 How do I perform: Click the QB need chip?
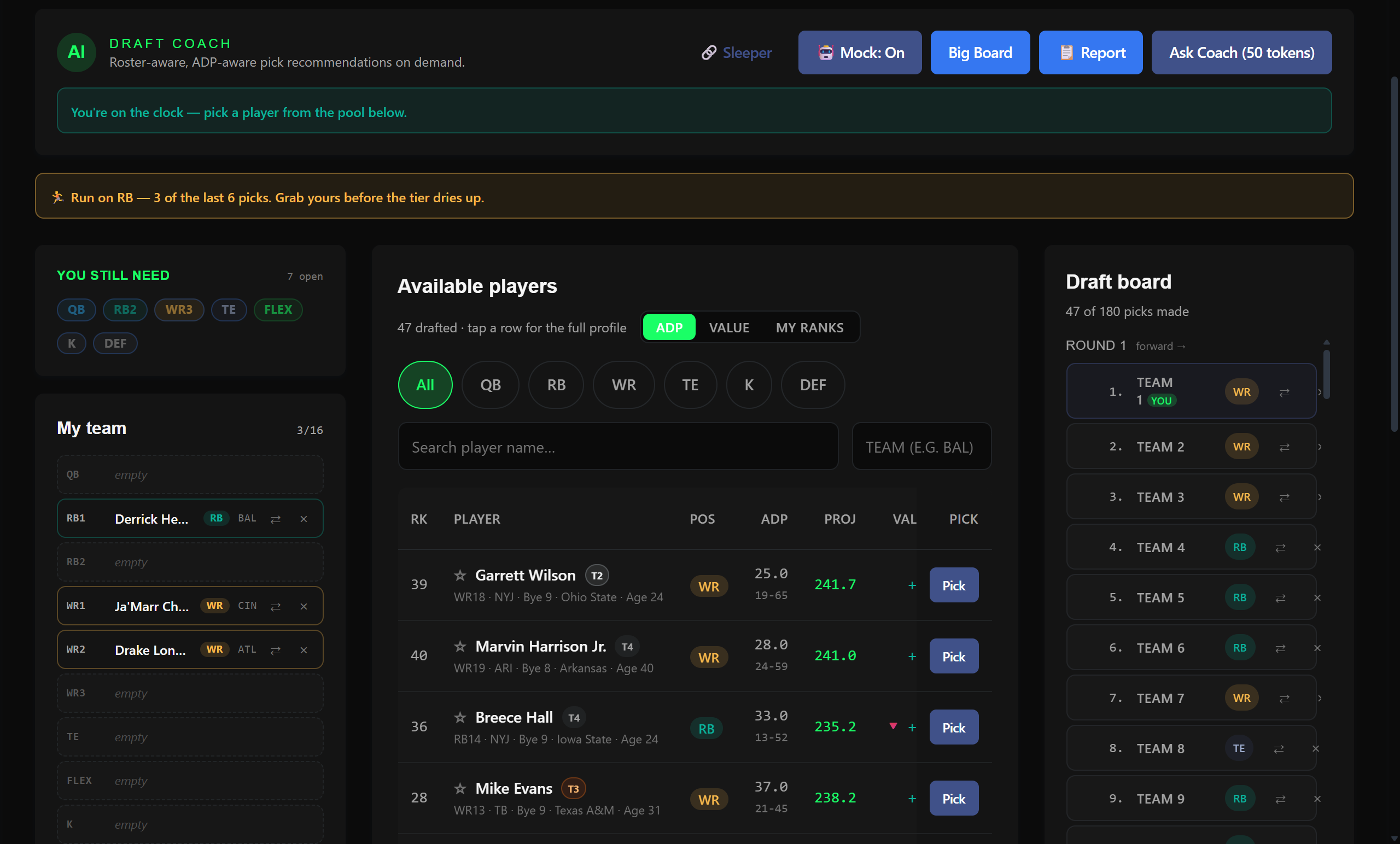76,309
